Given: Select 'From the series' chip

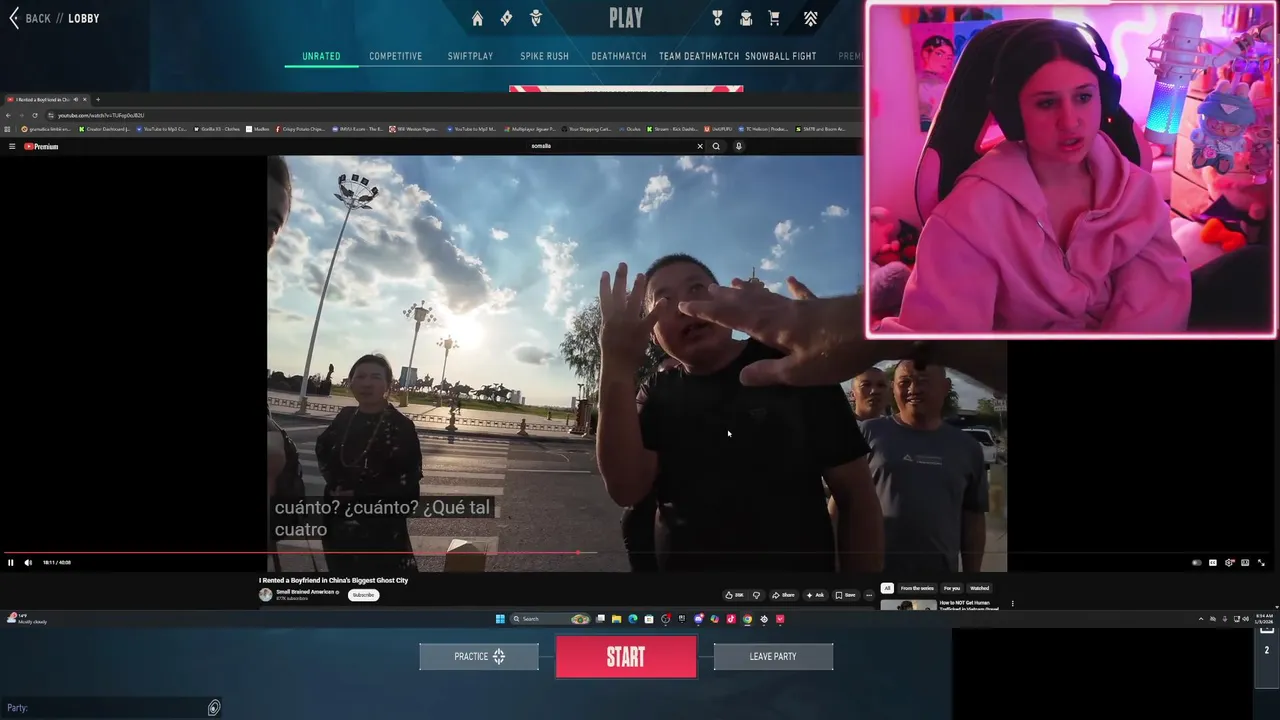Looking at the screenshot, I should click(917, 588).
